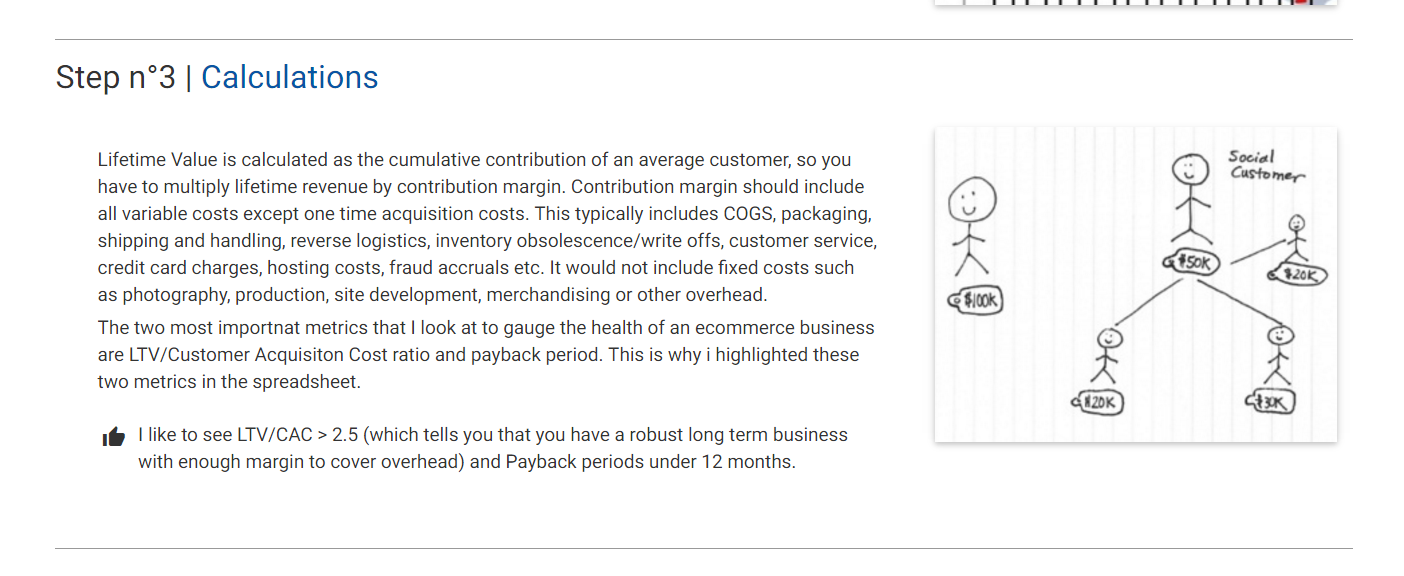The width and height of the screenshot is (1404, 576).
Task: Open the cropped image at page top
Action: pyautogui.click(x=1135, y=3)
